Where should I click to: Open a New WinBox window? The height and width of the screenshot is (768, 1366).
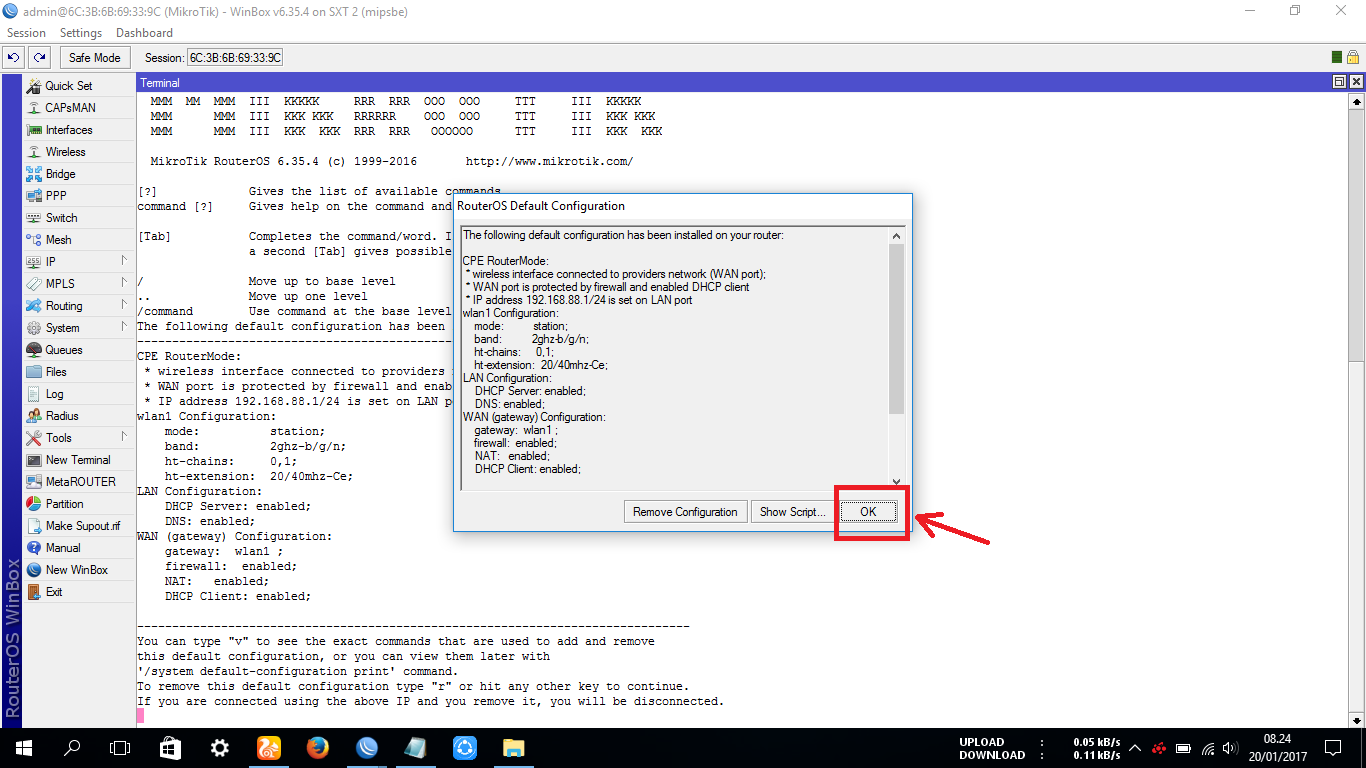point(76,570)
